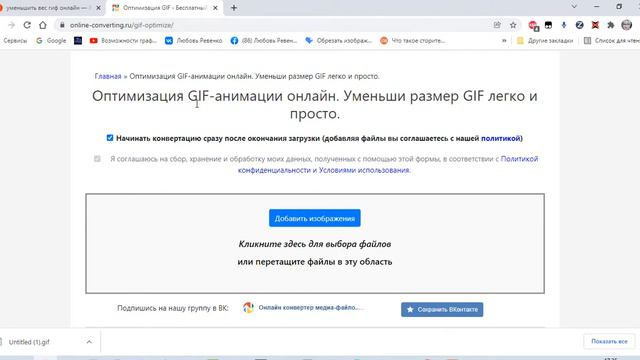Image resolution: width=640 pixels, height=360 pixels.
Task: Click 'или перетащите файлы в эту область' text
Action: point(315,262)
